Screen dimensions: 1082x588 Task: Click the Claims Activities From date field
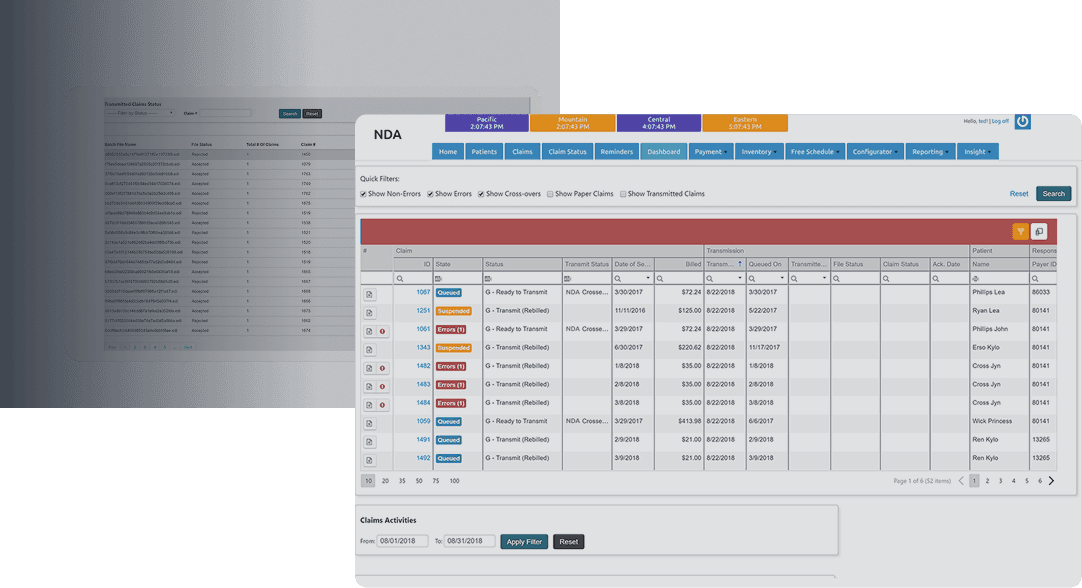click(x=402, y=541)
